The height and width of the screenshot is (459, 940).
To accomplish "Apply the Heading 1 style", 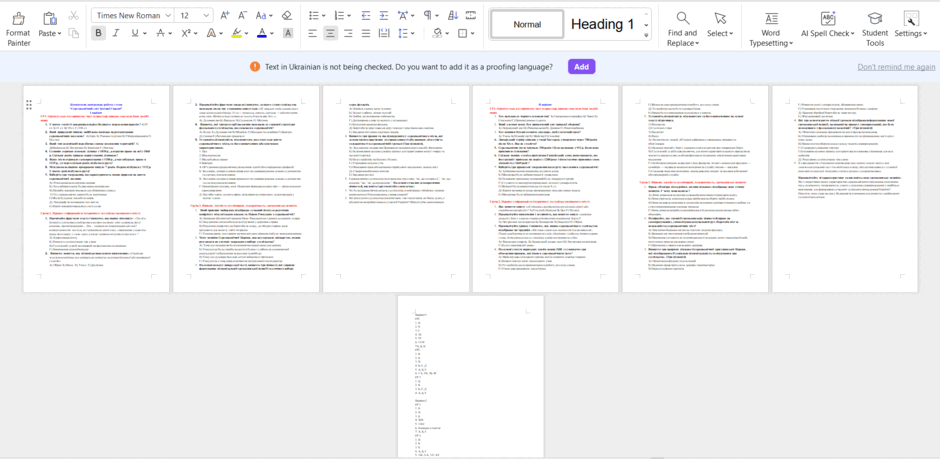I will click(602, 25).
